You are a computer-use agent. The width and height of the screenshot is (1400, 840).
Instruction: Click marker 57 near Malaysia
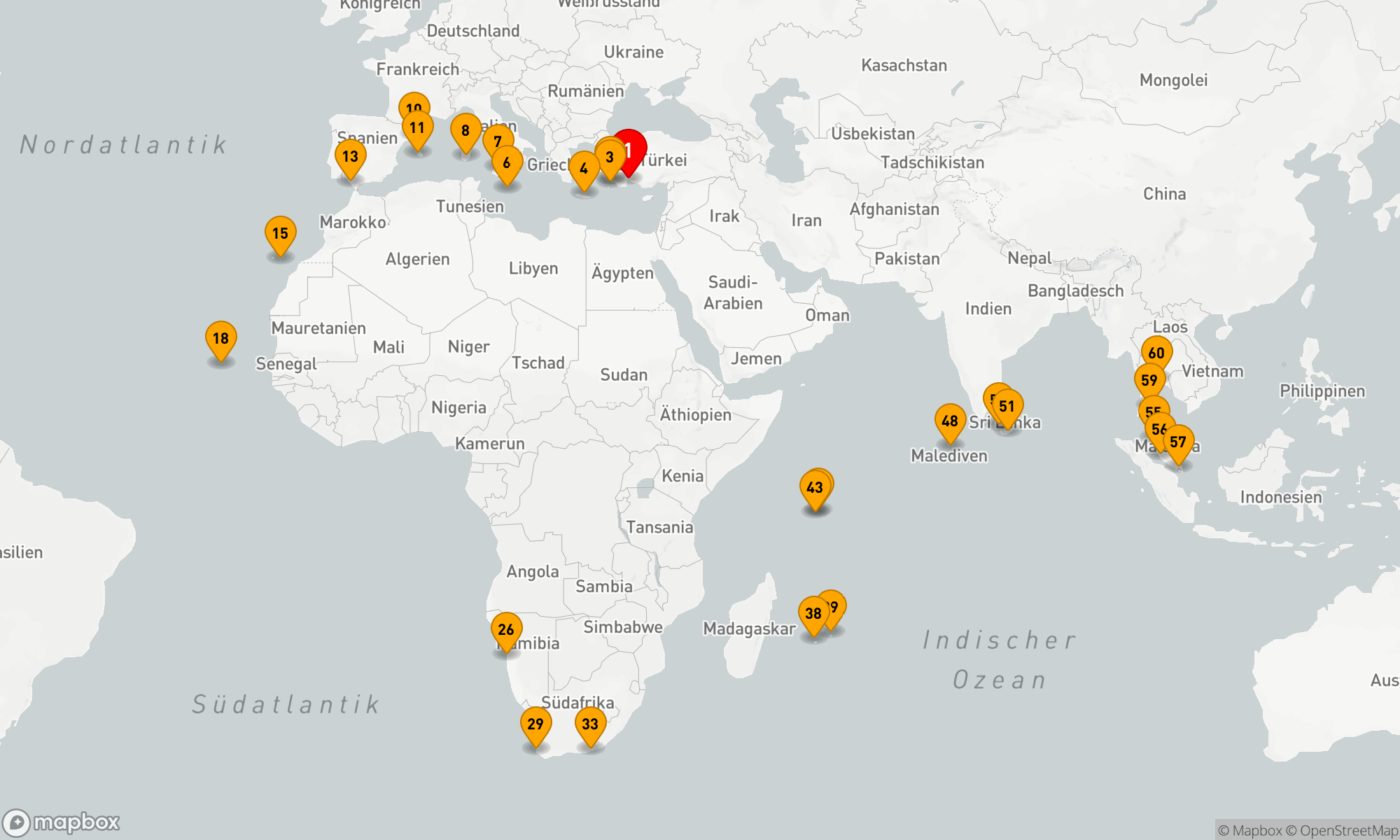(1179, 442)
